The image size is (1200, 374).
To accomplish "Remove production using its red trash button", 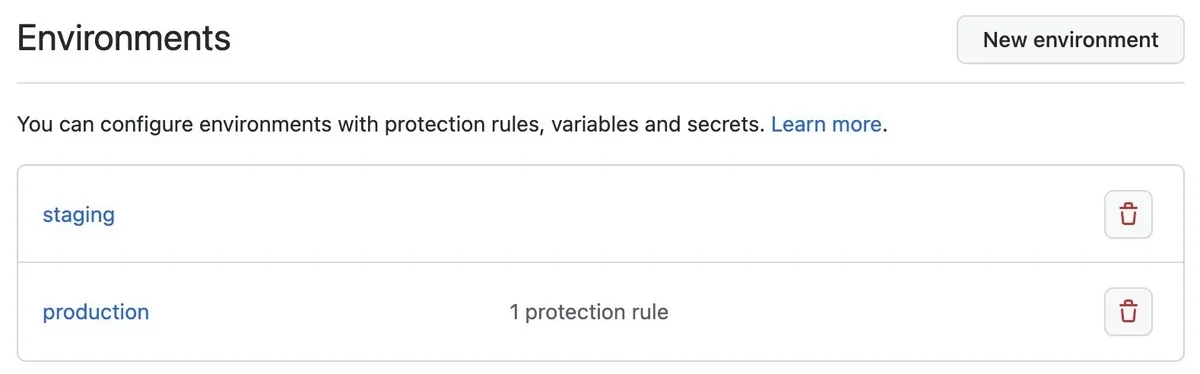I will (1128, 312).
